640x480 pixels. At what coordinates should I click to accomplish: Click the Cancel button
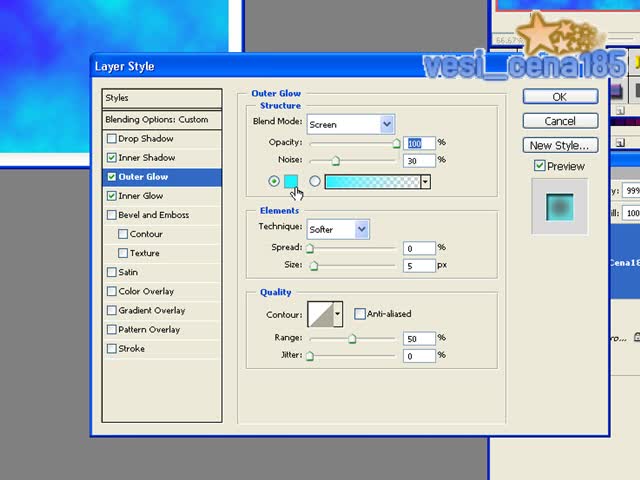[560, 121]
